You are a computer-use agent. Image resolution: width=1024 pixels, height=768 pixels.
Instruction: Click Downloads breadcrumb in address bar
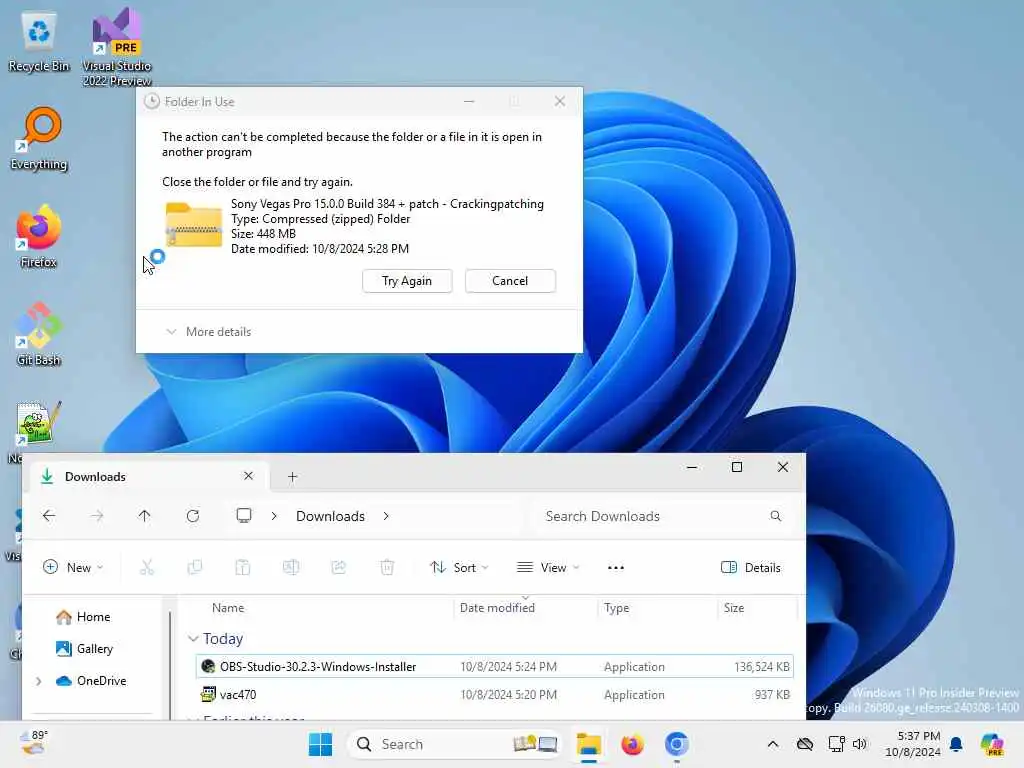pos(330,516)
